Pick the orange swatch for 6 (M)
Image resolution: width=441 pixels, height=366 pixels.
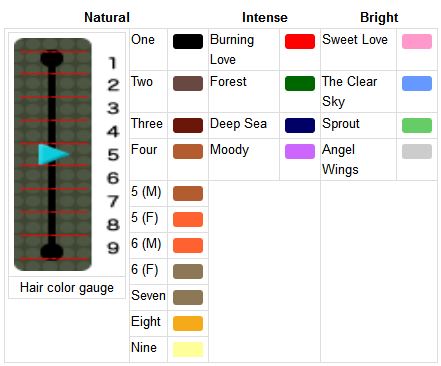[188, 246]
